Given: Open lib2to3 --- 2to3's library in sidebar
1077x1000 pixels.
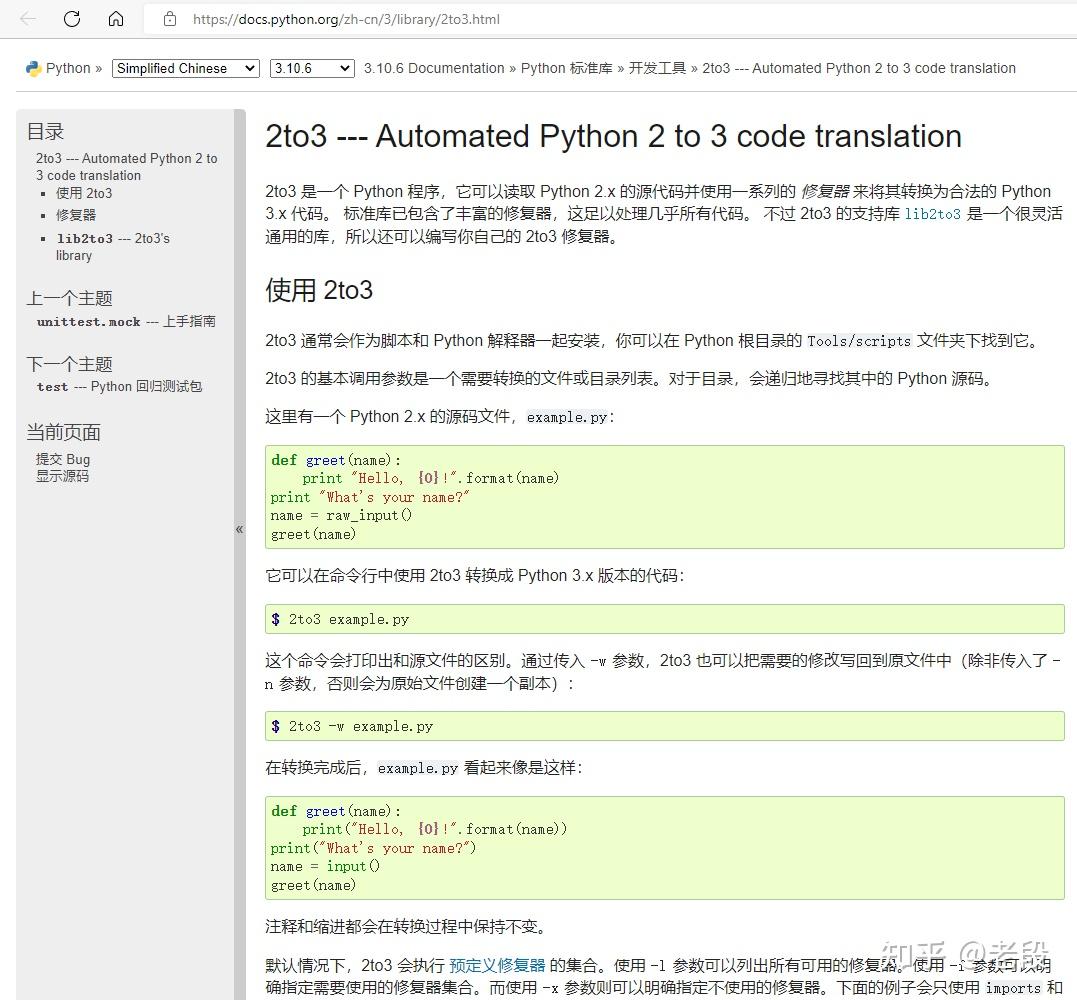Looking at the screenshot, I should (x=111, y=238).
